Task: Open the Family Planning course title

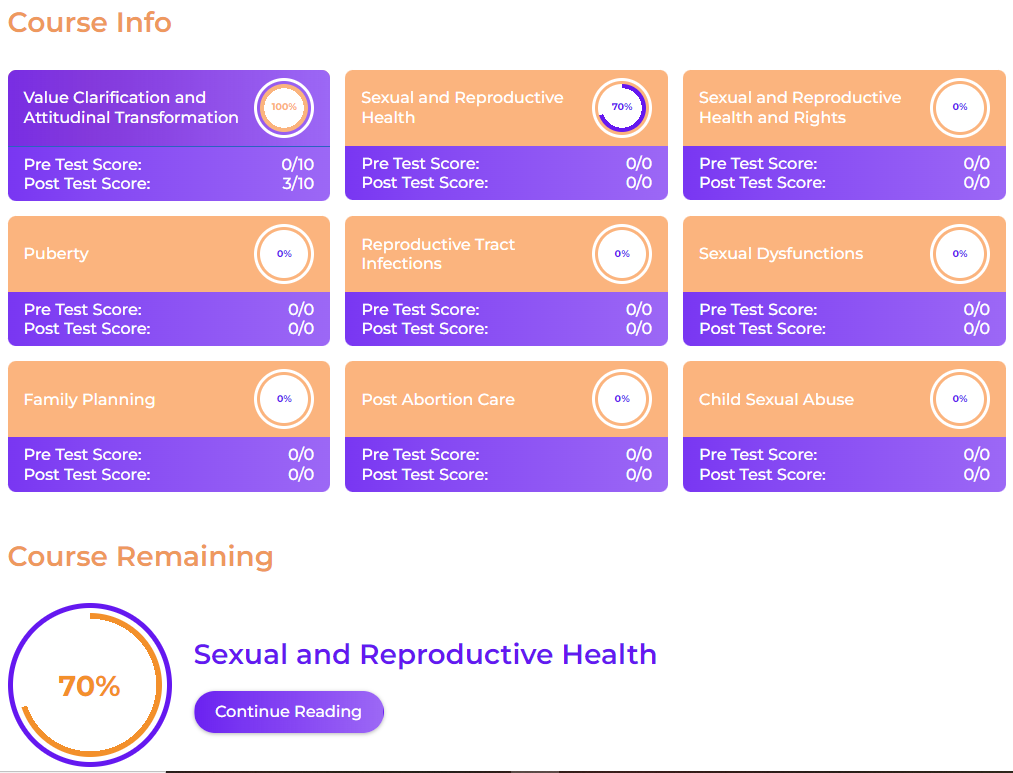Action: pos(89,399)
